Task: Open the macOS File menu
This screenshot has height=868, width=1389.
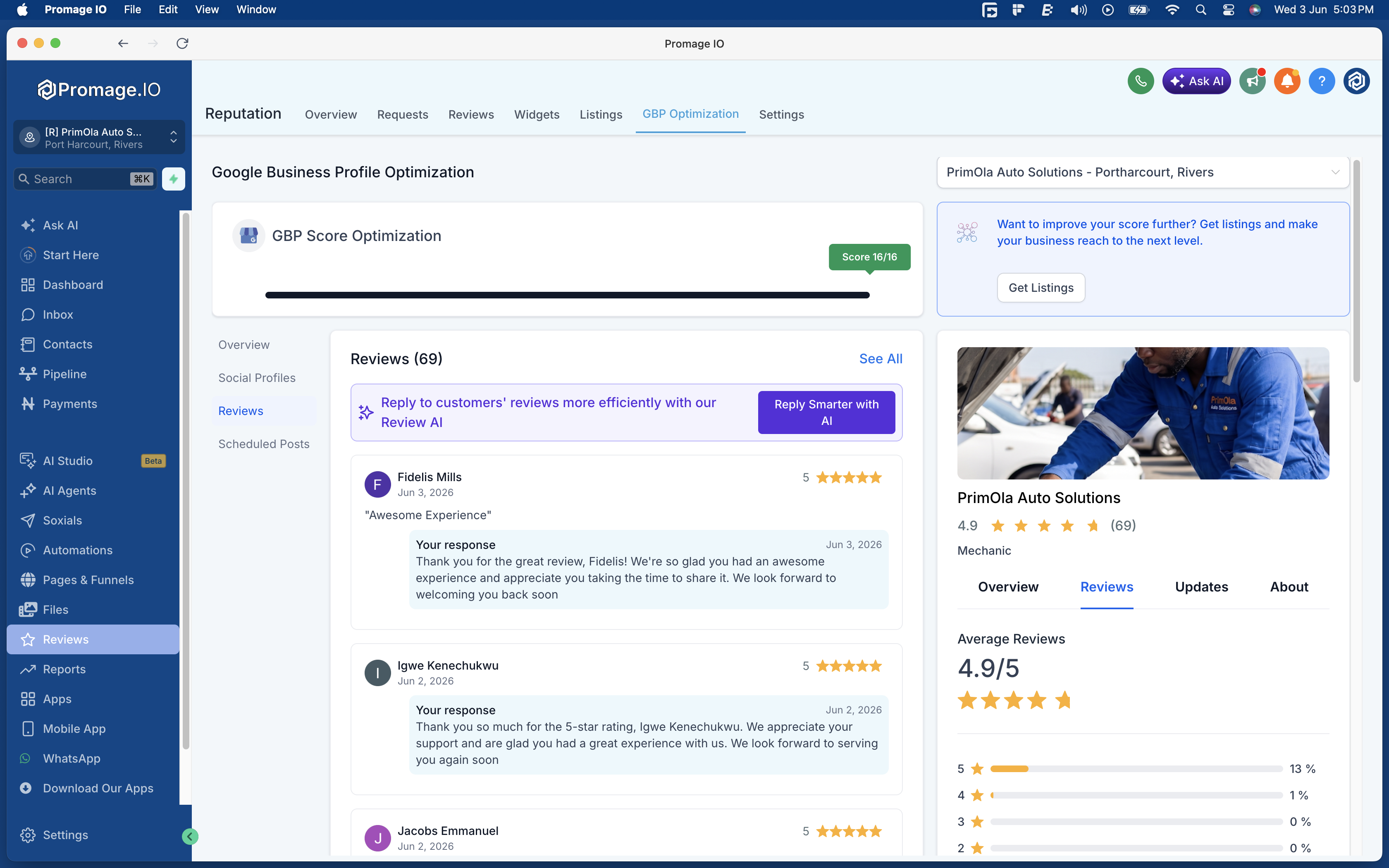Action: point(132,9)
